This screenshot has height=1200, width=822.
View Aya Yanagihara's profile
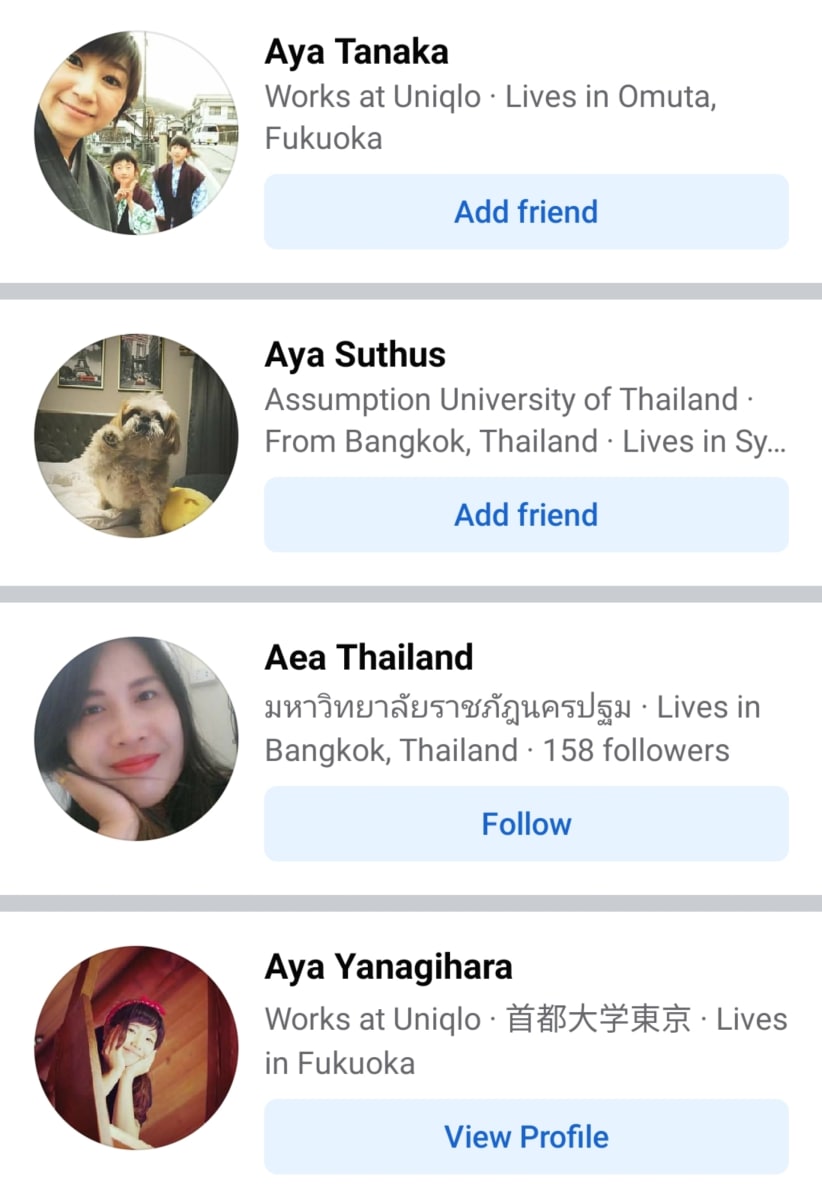click(x=526, y=1136)
